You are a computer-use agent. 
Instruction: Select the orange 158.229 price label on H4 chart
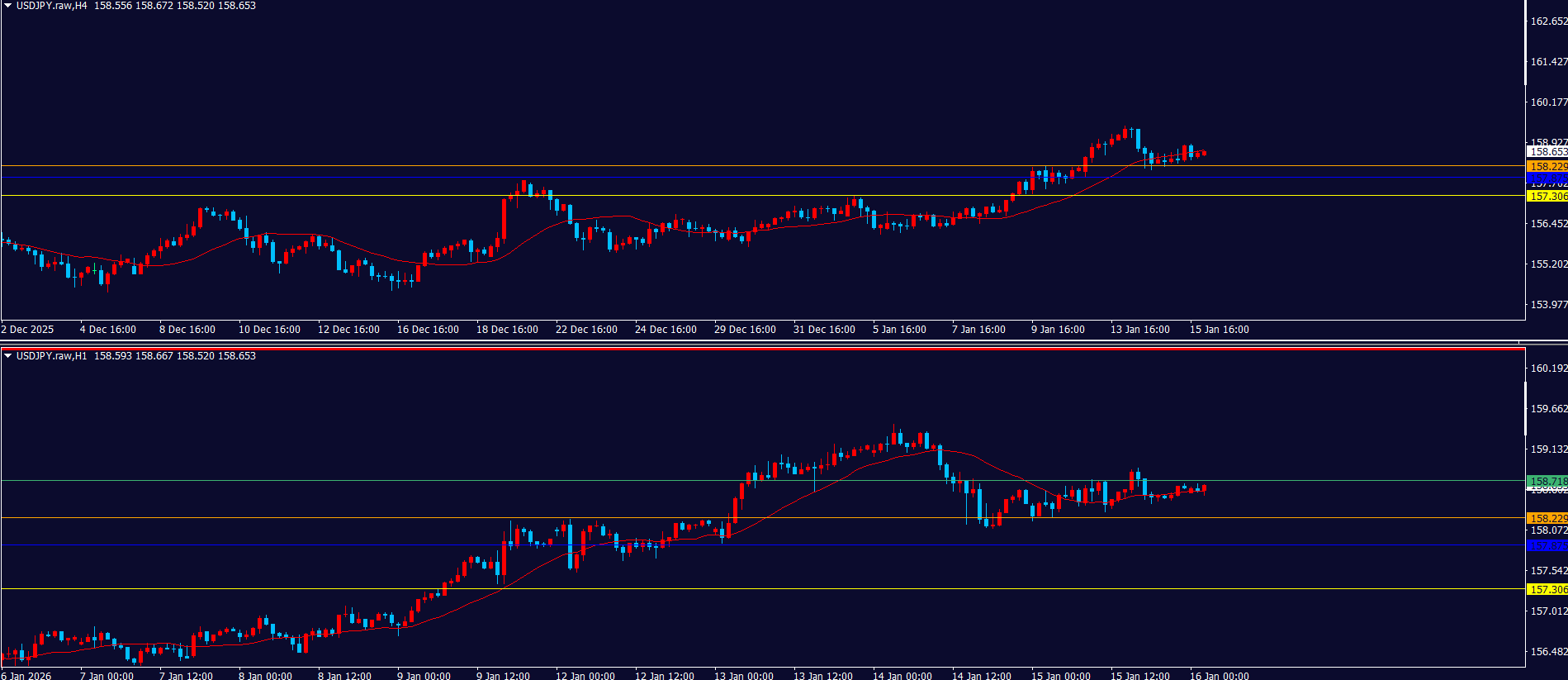[1547, 167]
